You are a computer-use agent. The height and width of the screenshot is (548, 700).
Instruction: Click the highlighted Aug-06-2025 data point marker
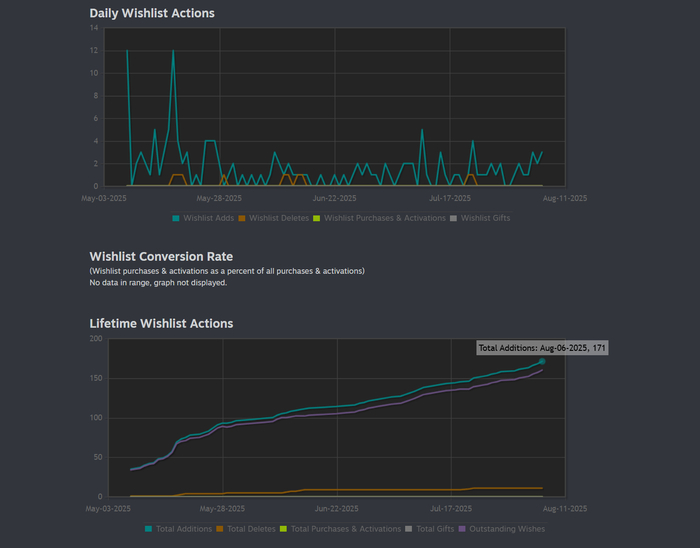tap(542, 361)
